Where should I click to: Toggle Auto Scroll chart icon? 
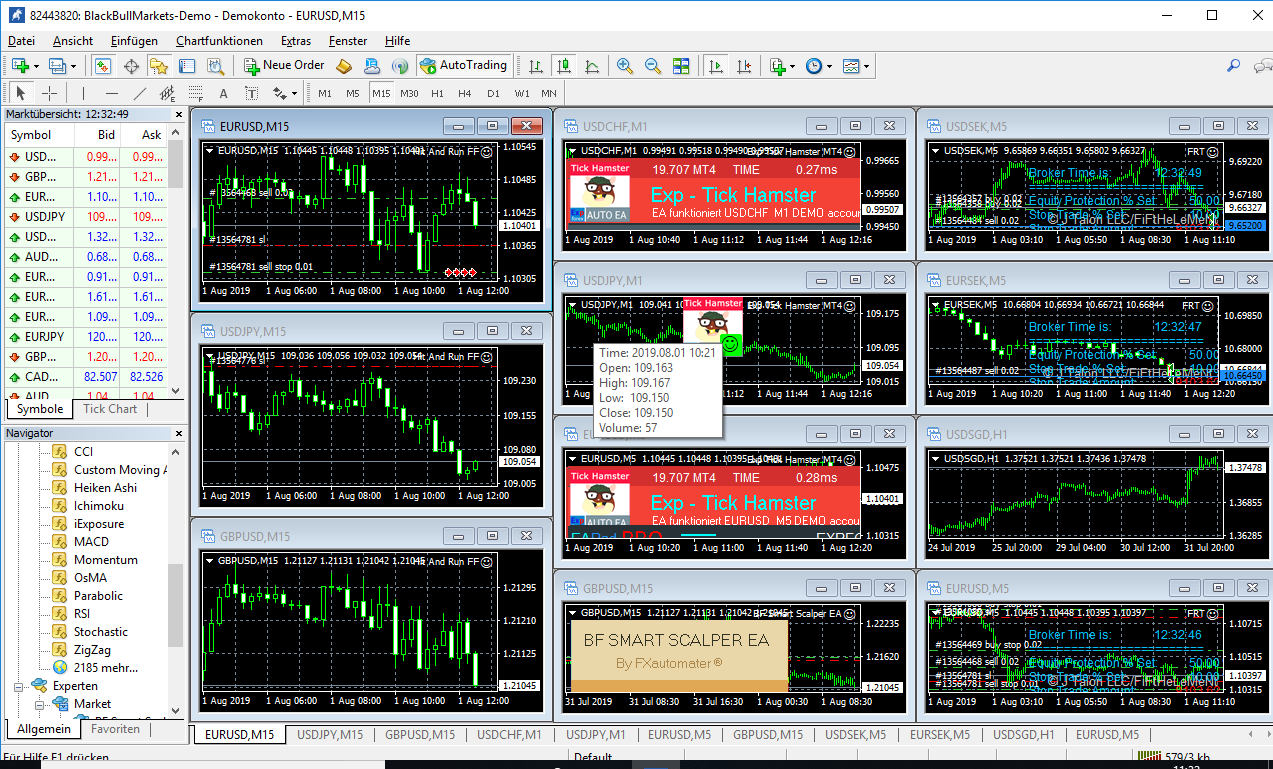tap(715, 65)
